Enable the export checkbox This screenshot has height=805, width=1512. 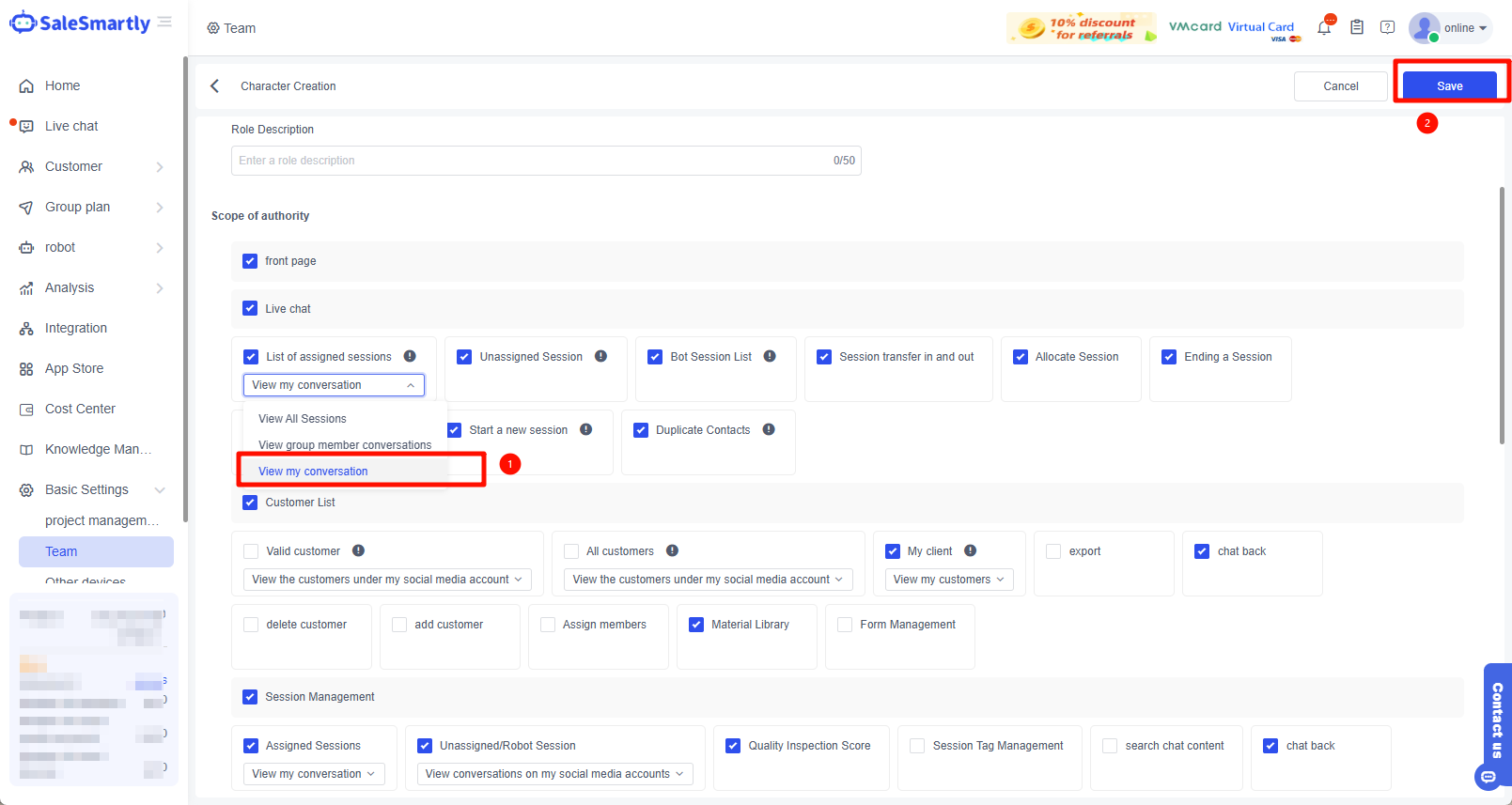pos(1053,551)
